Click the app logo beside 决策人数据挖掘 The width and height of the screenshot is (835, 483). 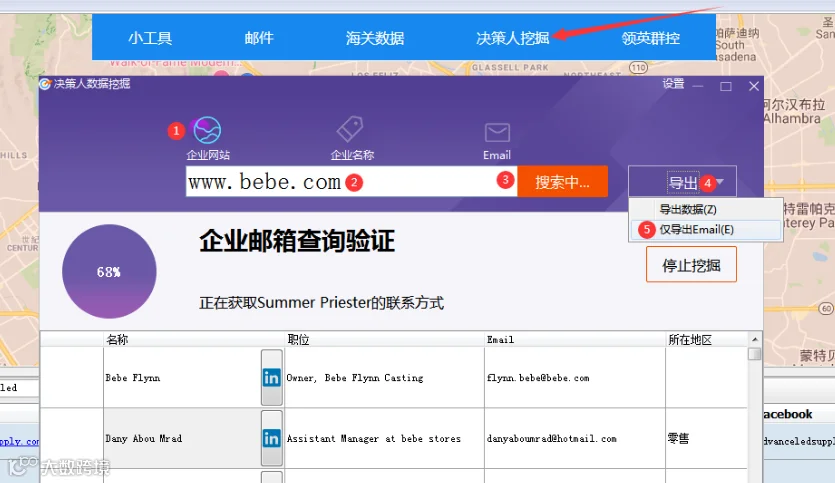coord(45,84)
